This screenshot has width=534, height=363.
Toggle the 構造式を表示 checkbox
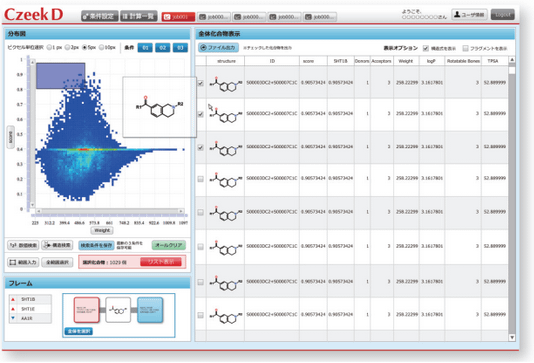tap(426, 48)
